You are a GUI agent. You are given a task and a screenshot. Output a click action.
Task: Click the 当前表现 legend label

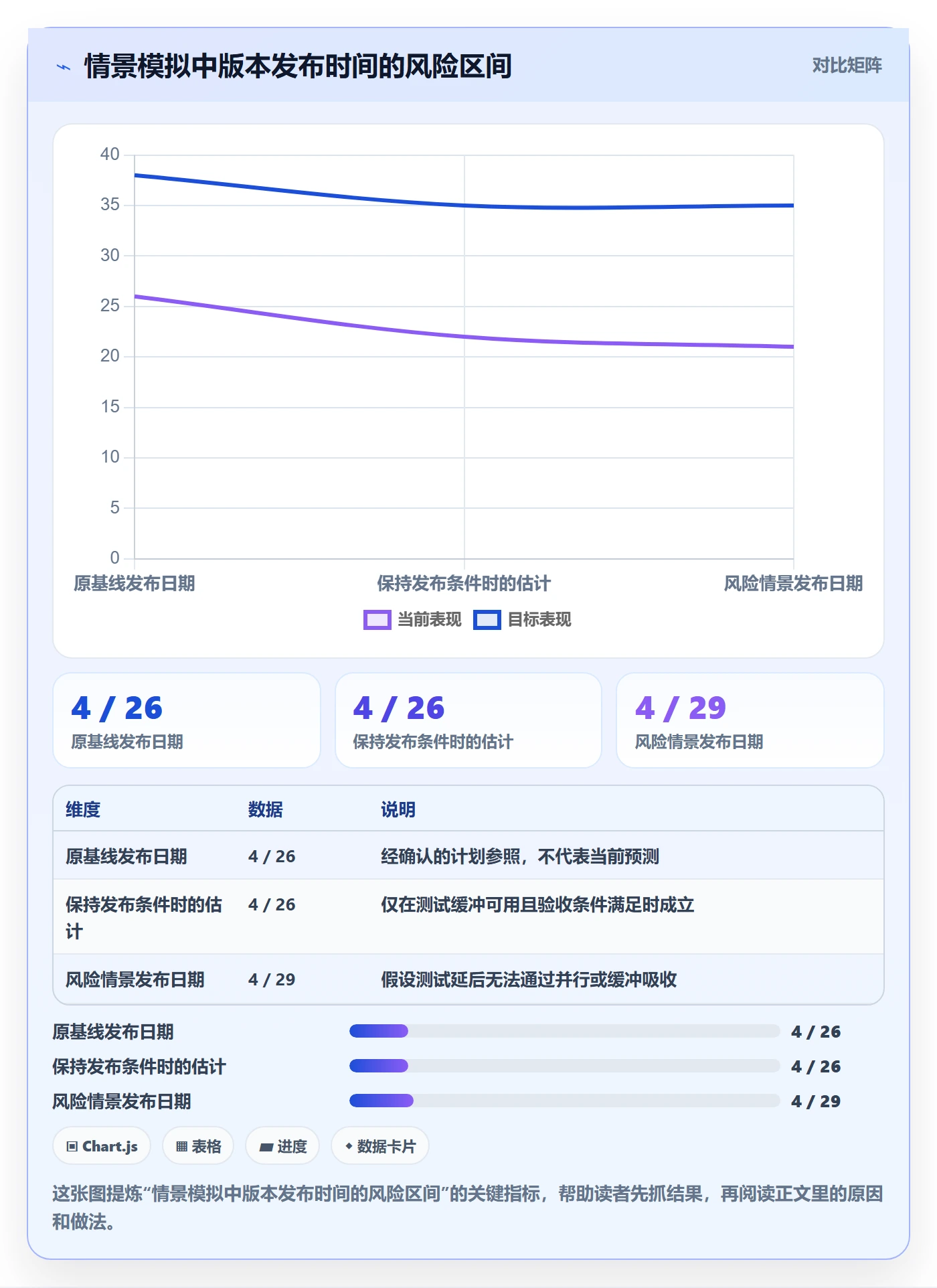point(429,620)
